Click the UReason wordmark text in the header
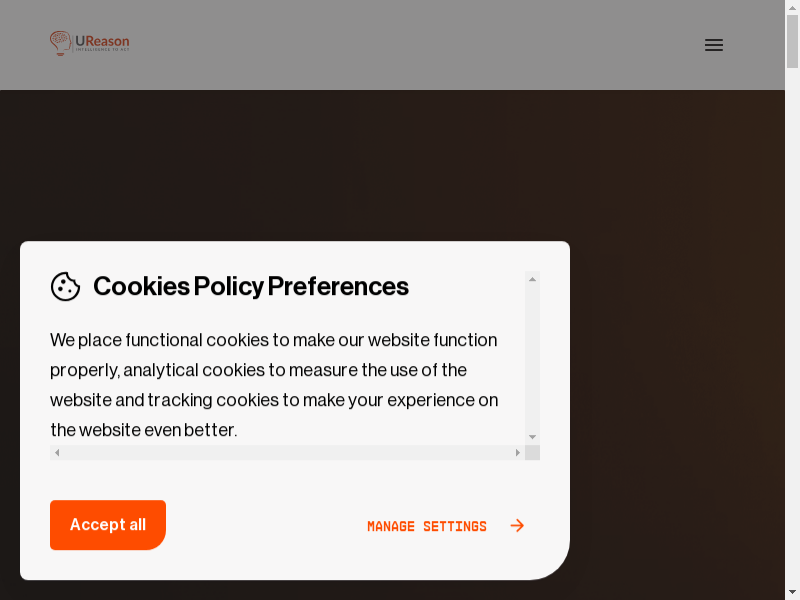This screenshot has height=600, width=800. [103, 41]
